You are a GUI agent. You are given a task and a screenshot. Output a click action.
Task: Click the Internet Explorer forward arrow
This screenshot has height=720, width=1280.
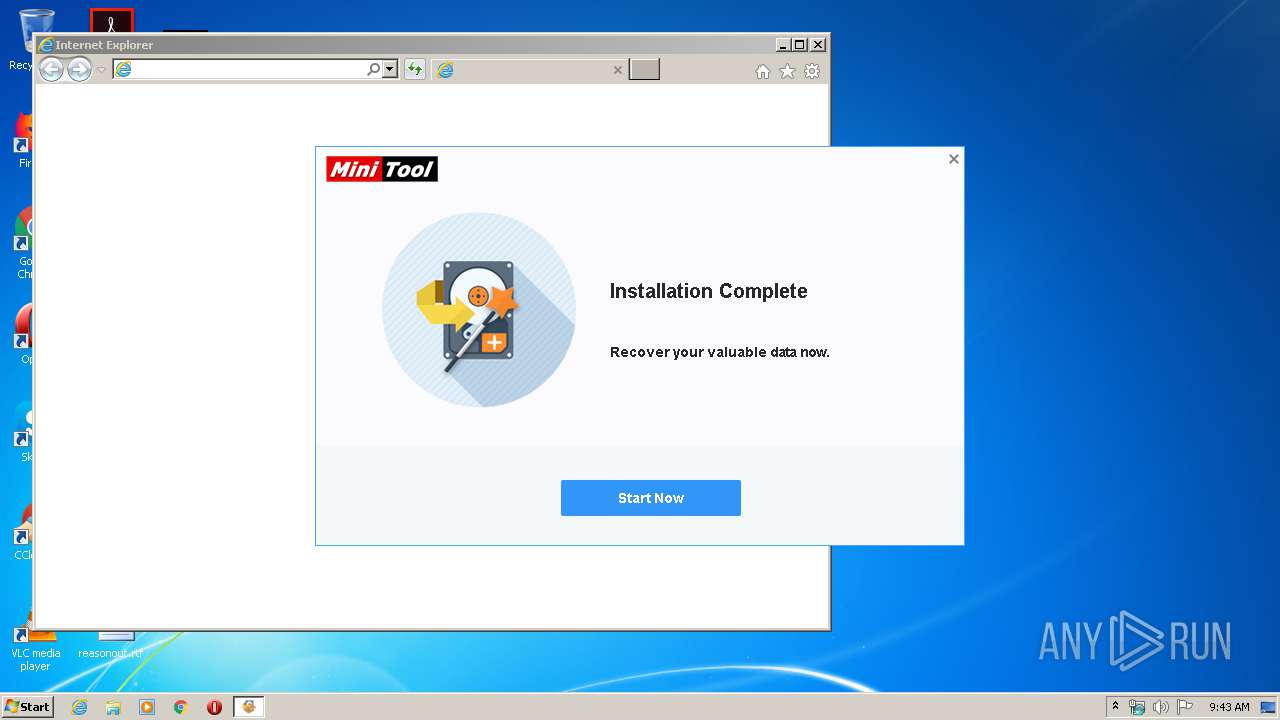coord(79,69)
